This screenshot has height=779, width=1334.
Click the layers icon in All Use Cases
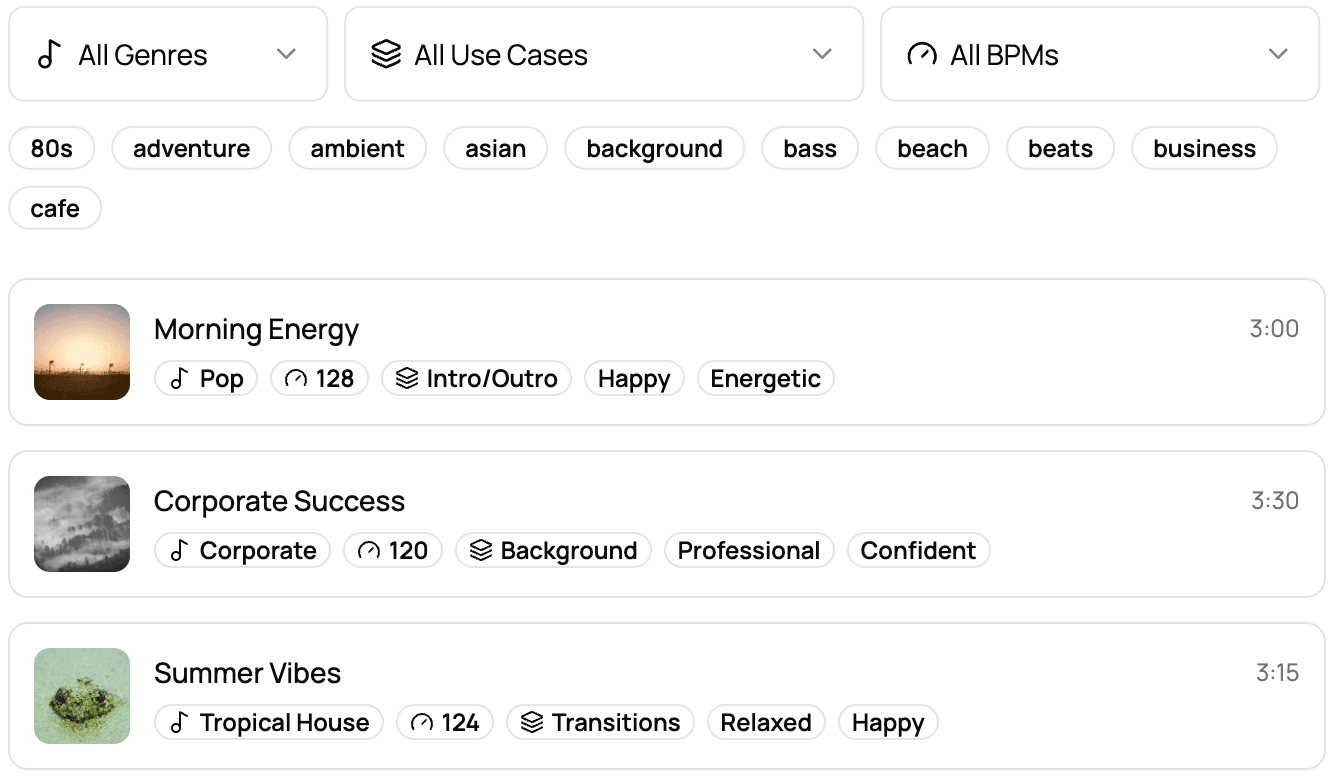385,54
